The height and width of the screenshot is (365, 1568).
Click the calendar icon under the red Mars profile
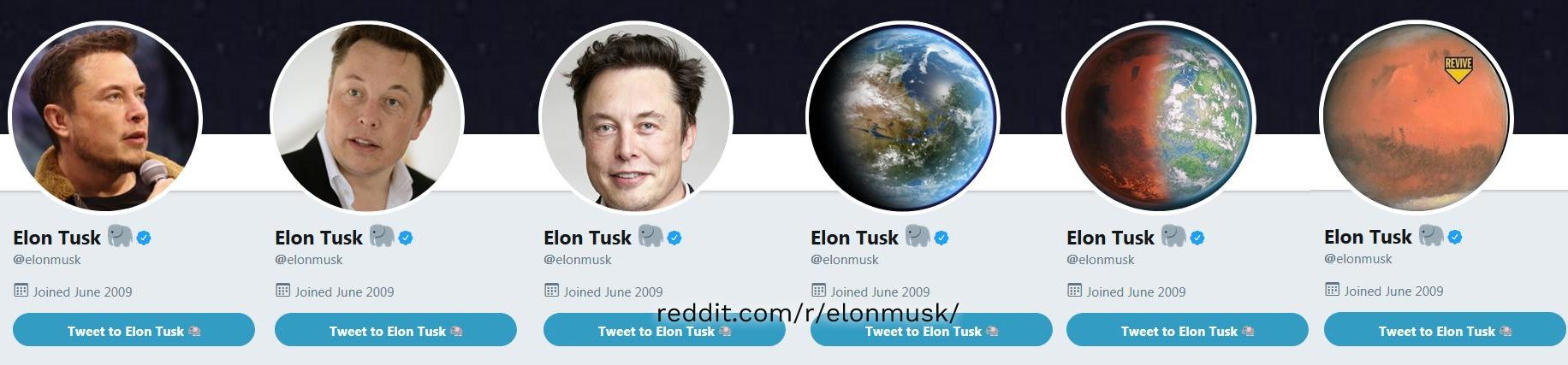click(x=1333, y=290)
